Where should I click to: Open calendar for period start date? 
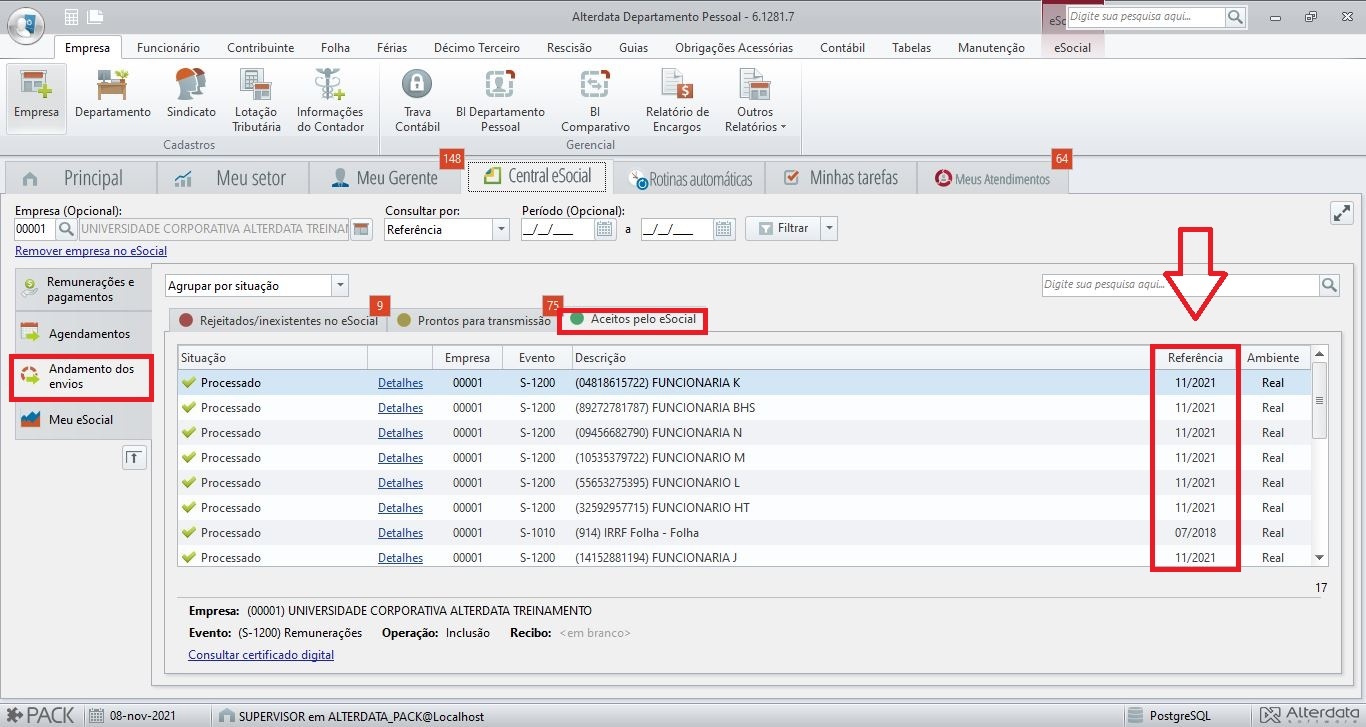[604, 229]
